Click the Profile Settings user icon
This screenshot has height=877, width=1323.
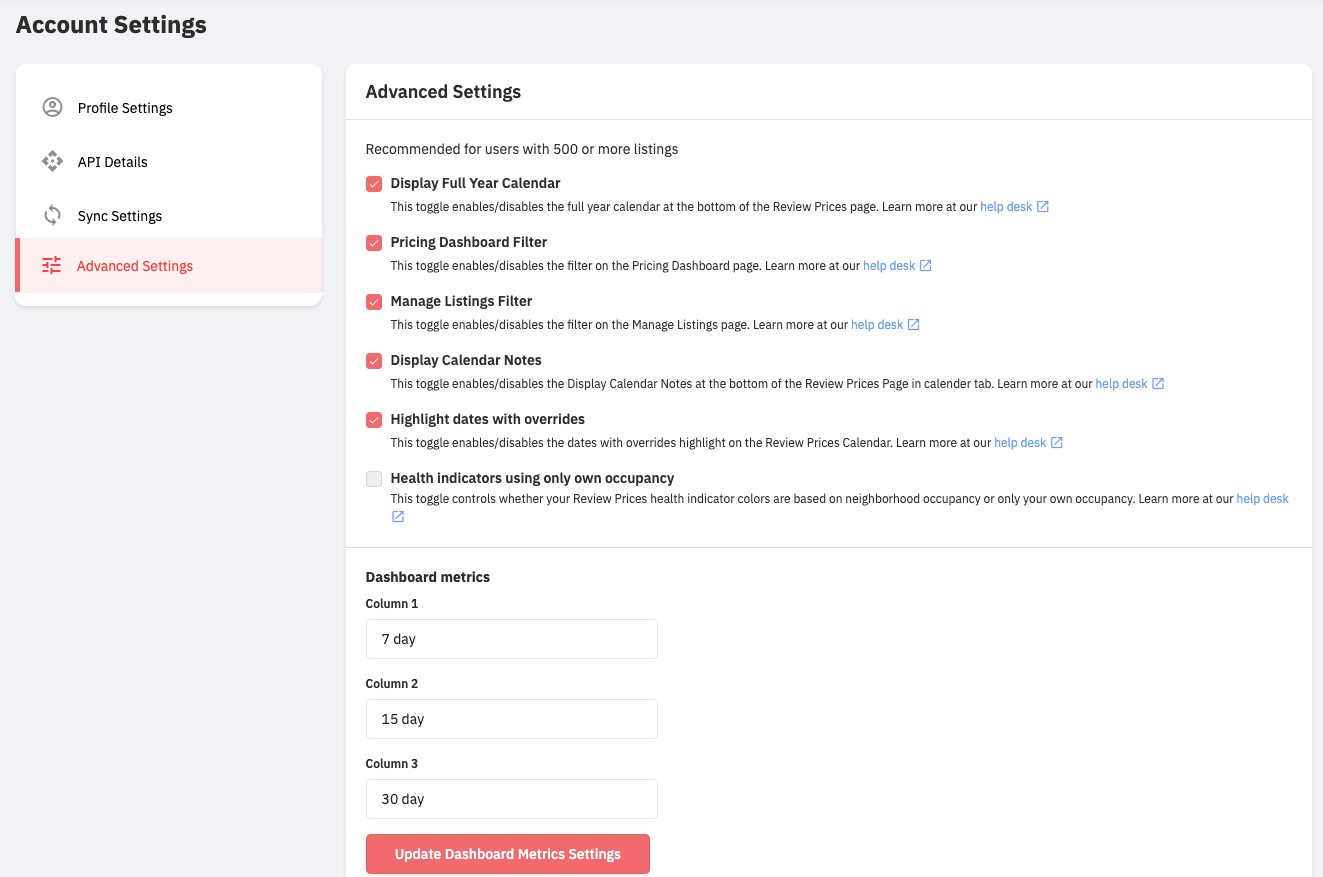click(x=52, y=107)
